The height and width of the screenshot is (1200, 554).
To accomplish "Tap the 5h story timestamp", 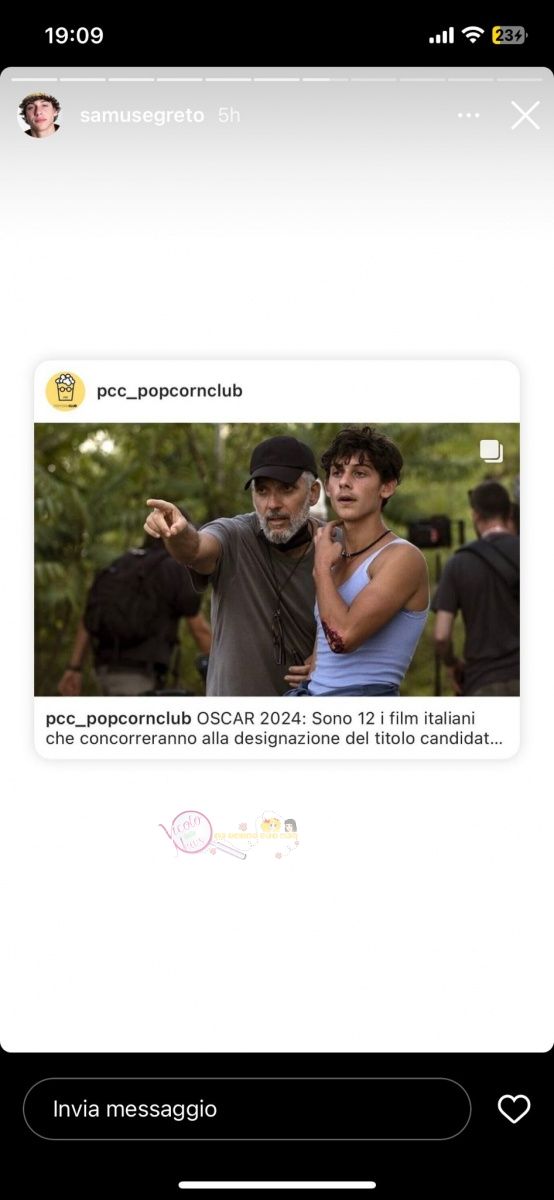I will click(229, 115).
